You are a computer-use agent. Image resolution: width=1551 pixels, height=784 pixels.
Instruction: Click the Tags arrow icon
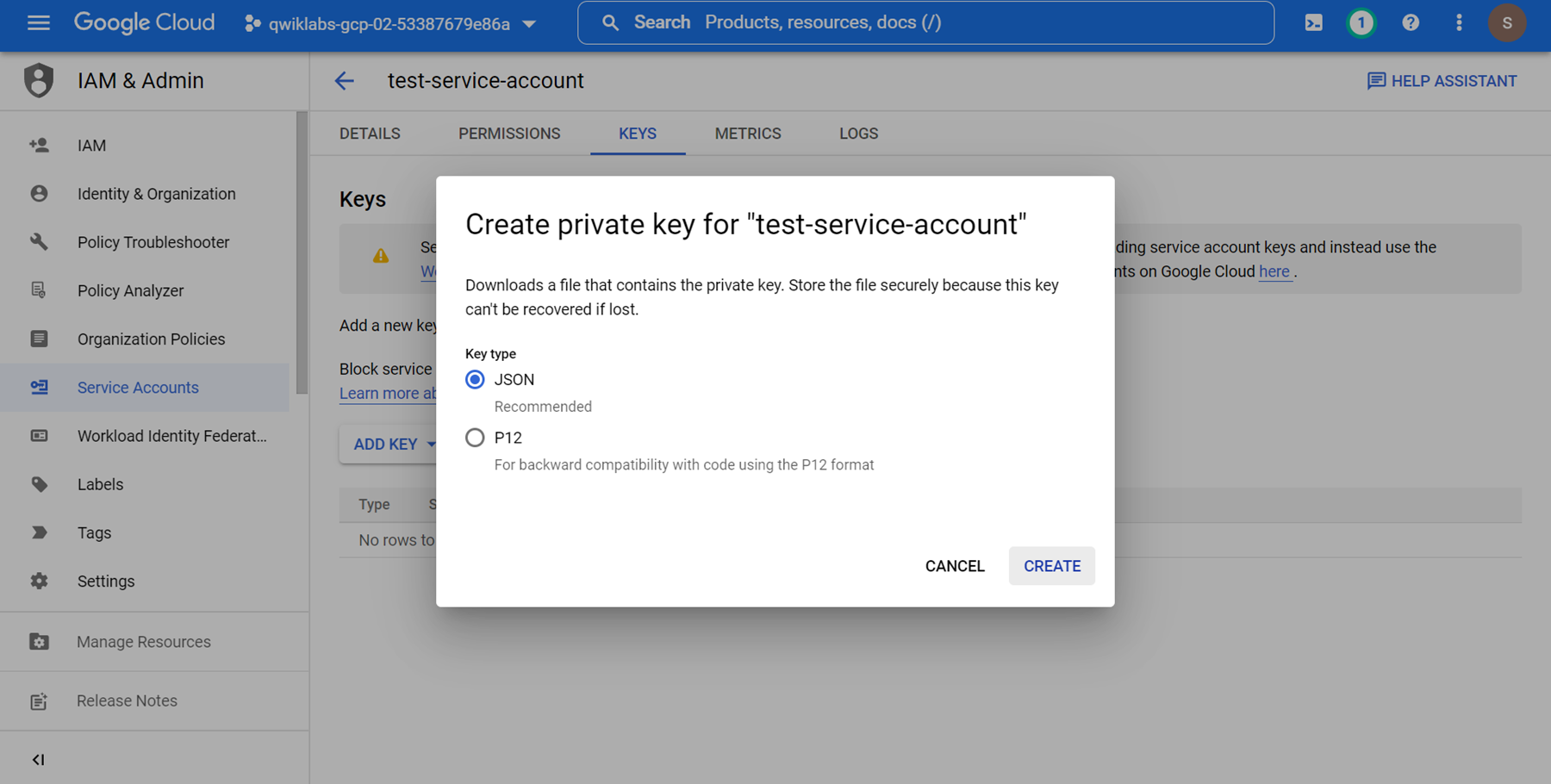[x=39, y=532]
